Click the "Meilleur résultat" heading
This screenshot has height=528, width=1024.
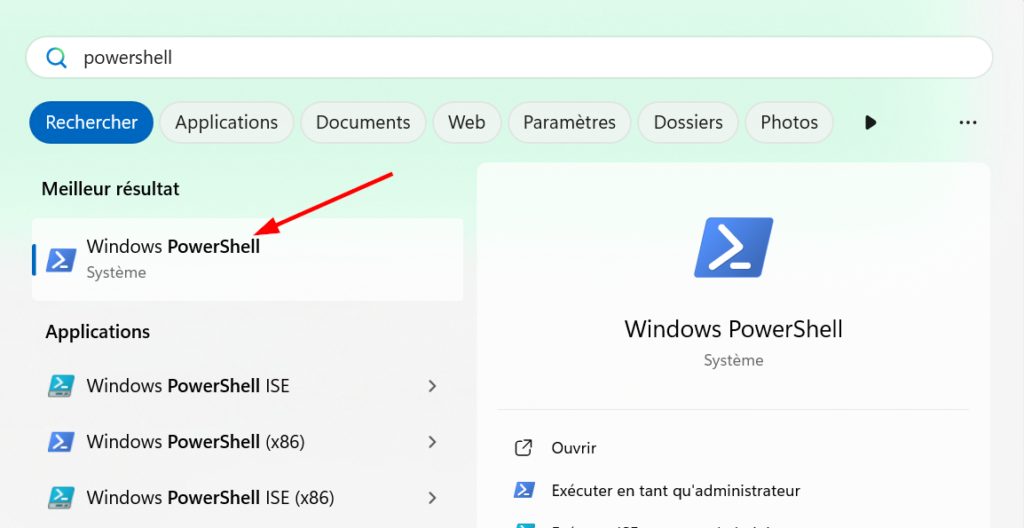(x=110, y=189)
